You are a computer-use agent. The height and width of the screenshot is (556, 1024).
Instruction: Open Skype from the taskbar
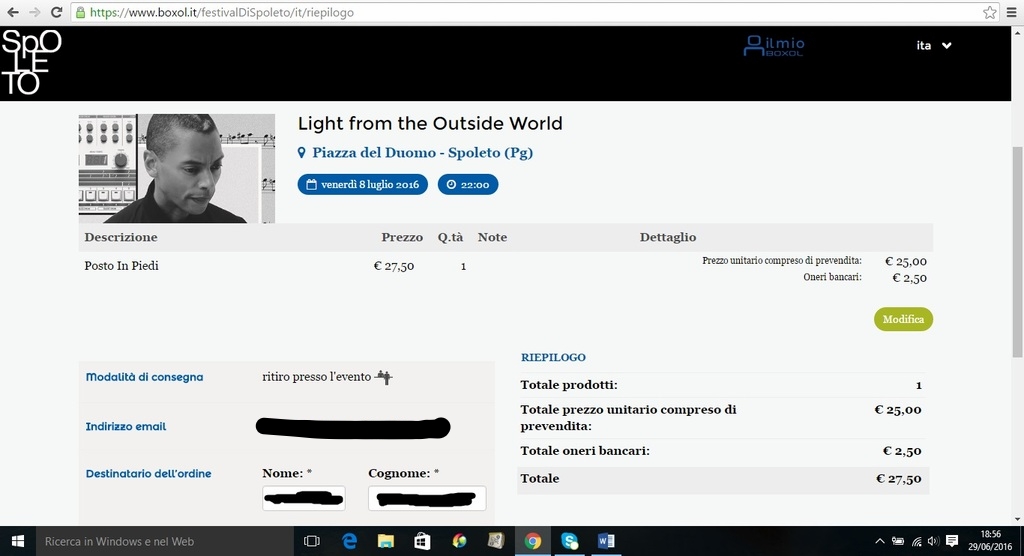click(x=569, y=541)
